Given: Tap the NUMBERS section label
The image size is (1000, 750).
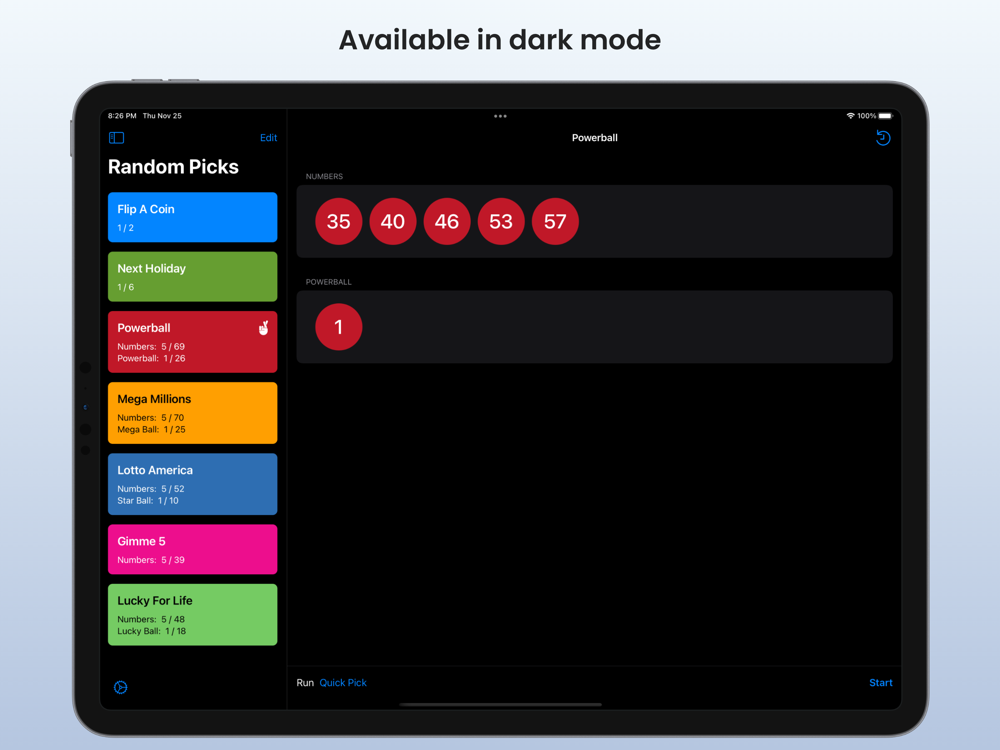Looking at the screenshot, I should [324, 177].
